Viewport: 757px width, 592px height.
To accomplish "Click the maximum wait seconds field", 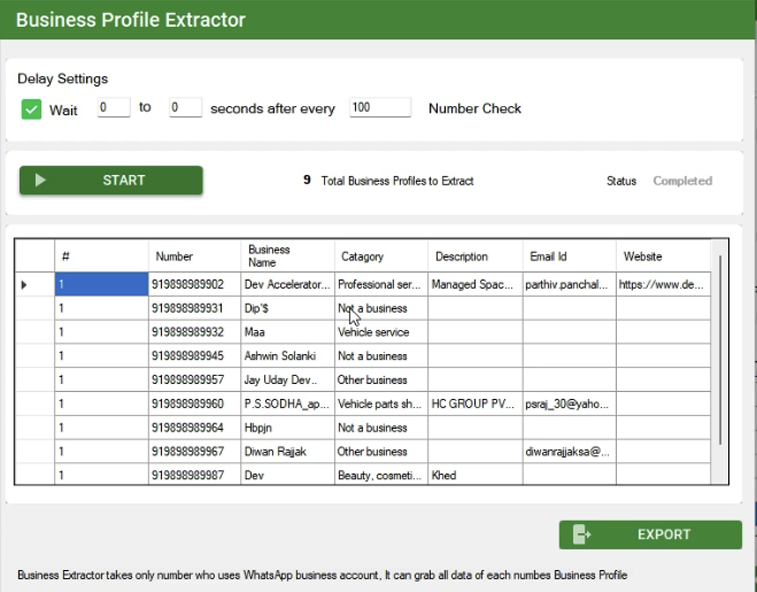I will click(185, 108).
